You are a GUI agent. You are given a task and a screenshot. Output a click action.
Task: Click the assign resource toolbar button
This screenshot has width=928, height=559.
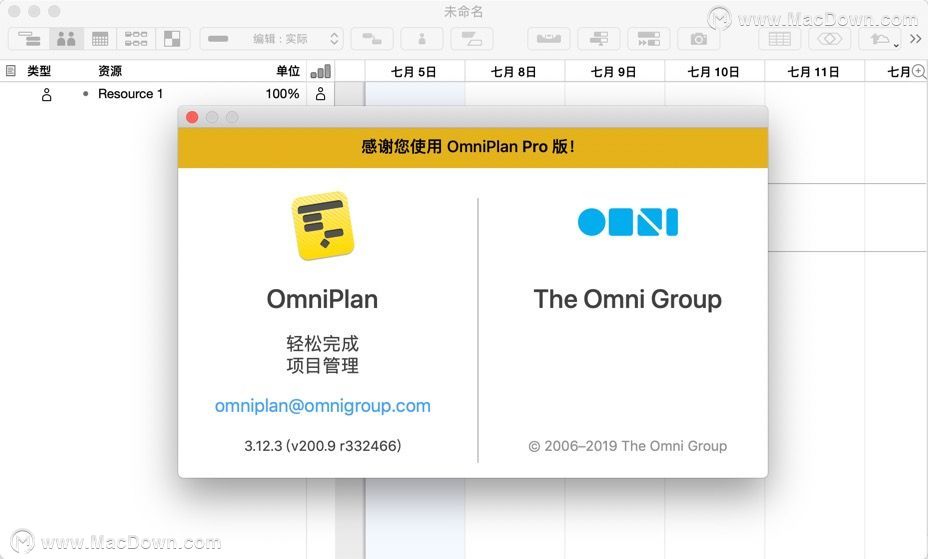(421, 39)
